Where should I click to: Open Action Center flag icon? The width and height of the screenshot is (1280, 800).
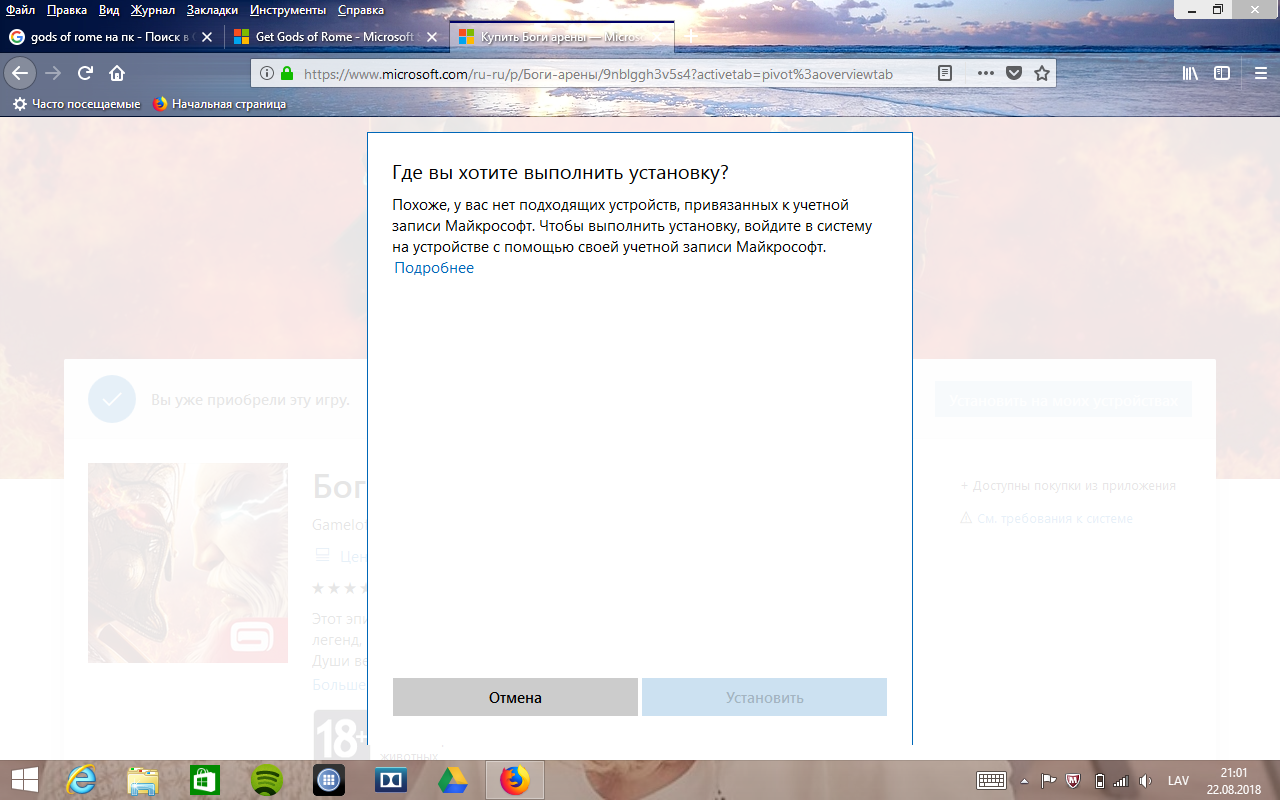click(1049, 781)
